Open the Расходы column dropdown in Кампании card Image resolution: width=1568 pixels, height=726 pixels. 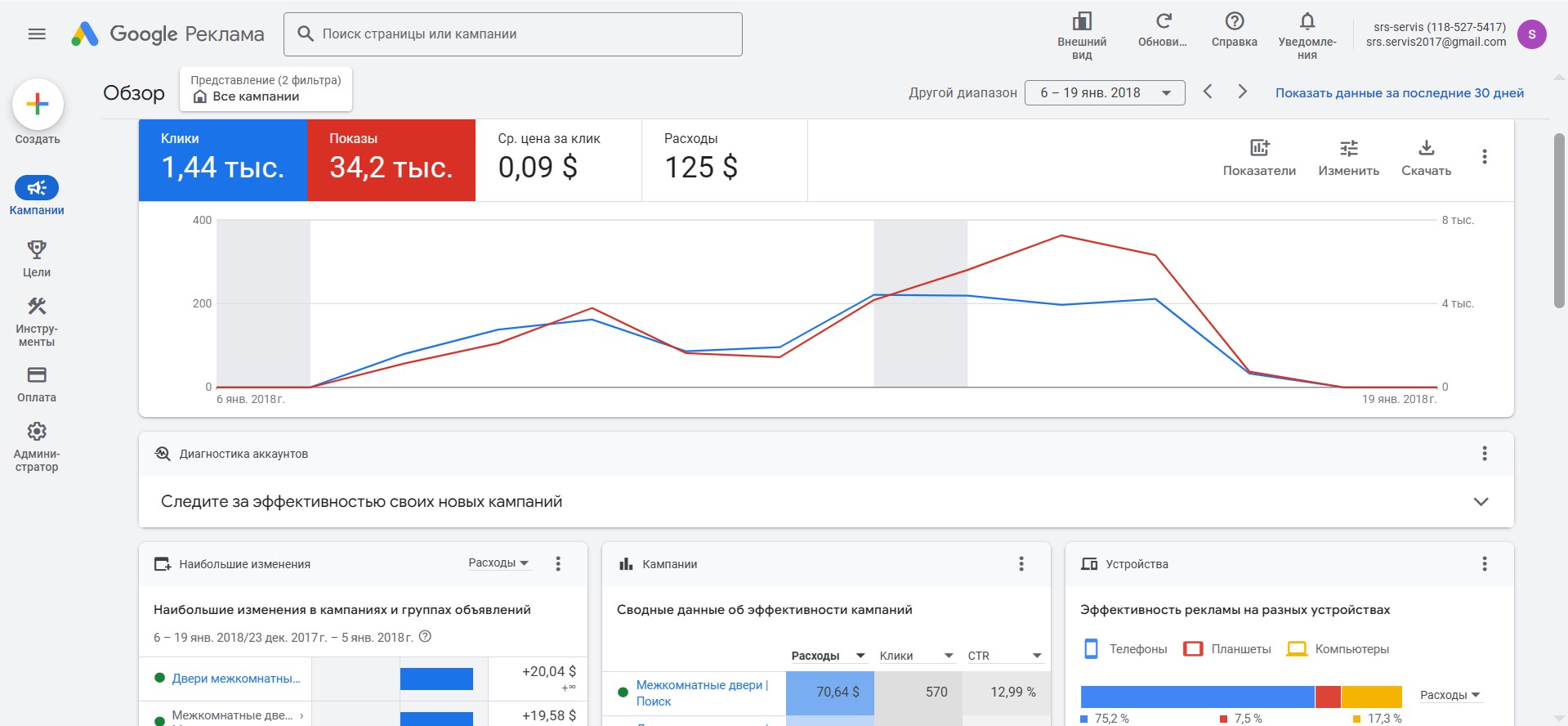click(828, 656)
